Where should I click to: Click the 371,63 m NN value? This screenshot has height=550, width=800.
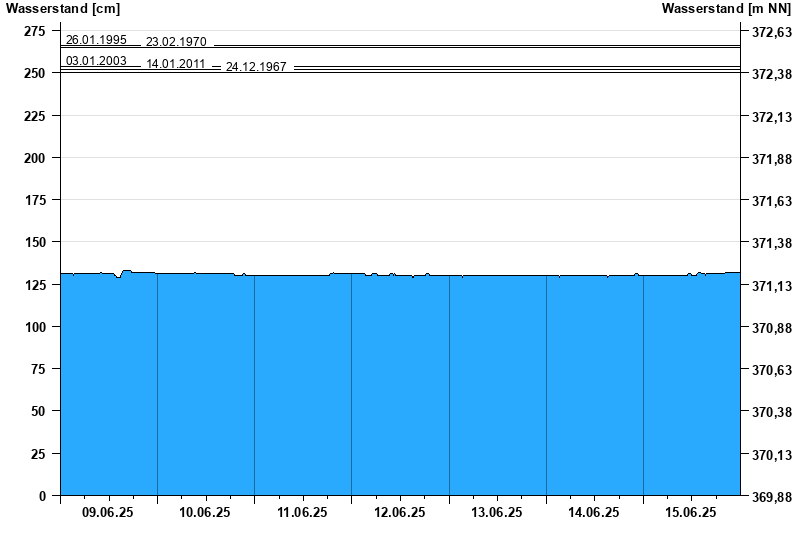click(772, 201)
